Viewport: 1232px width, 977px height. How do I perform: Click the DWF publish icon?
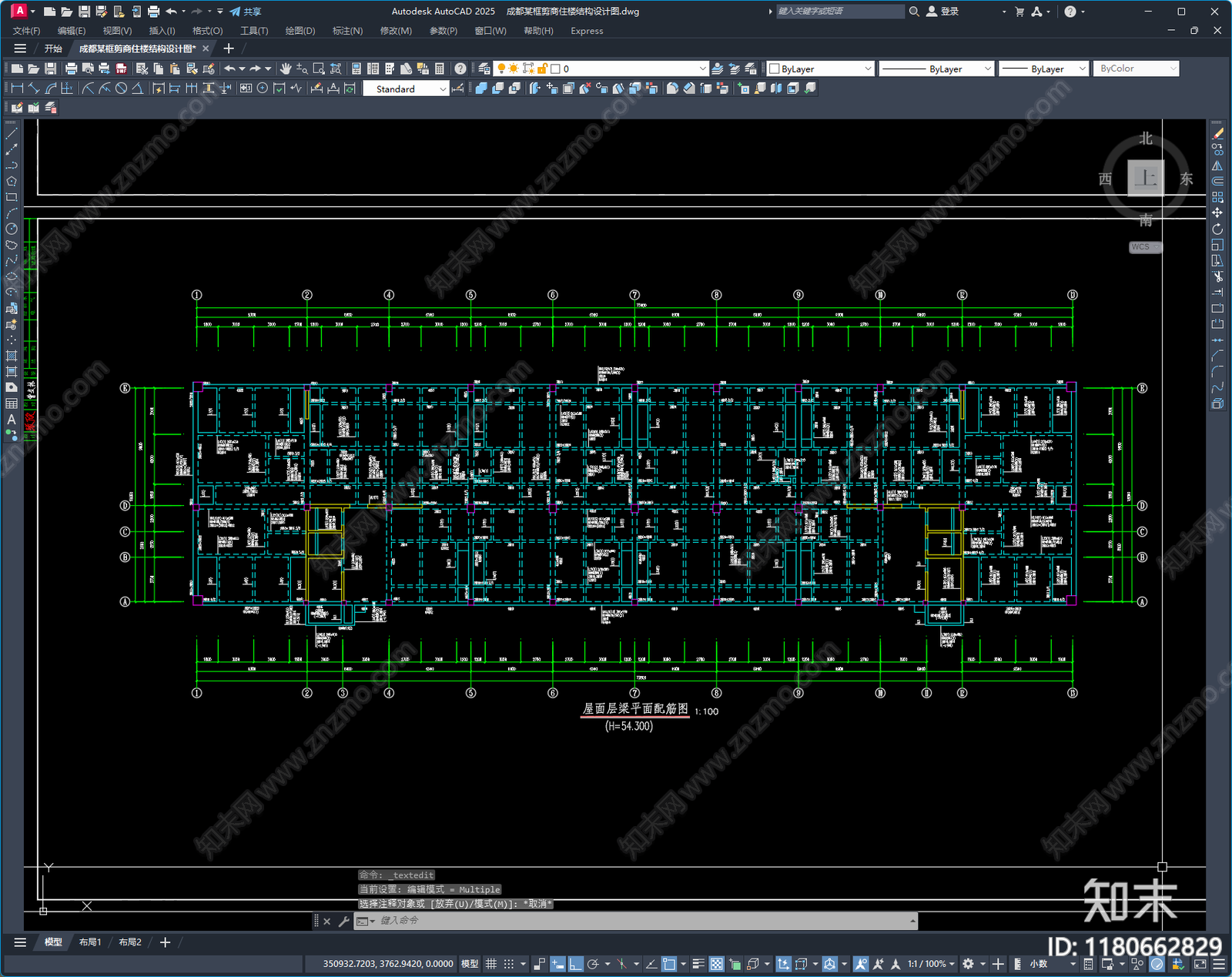click(121, 69)
